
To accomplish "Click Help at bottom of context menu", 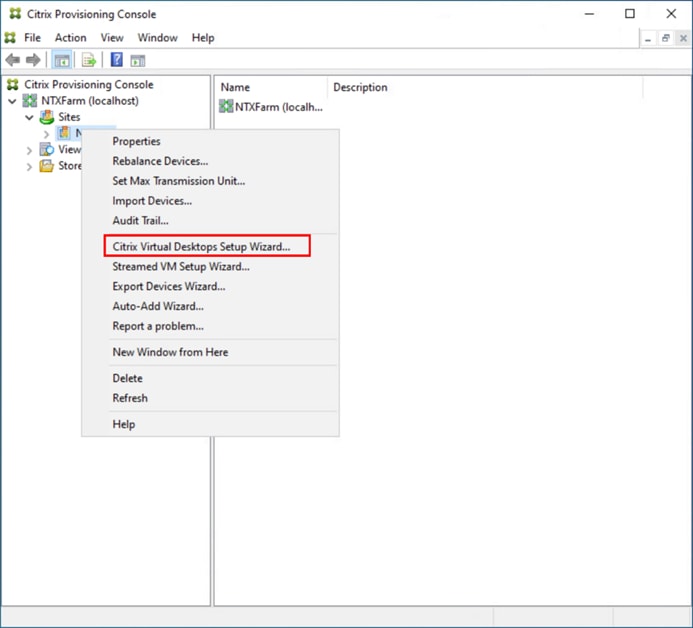I will [210, 424].
